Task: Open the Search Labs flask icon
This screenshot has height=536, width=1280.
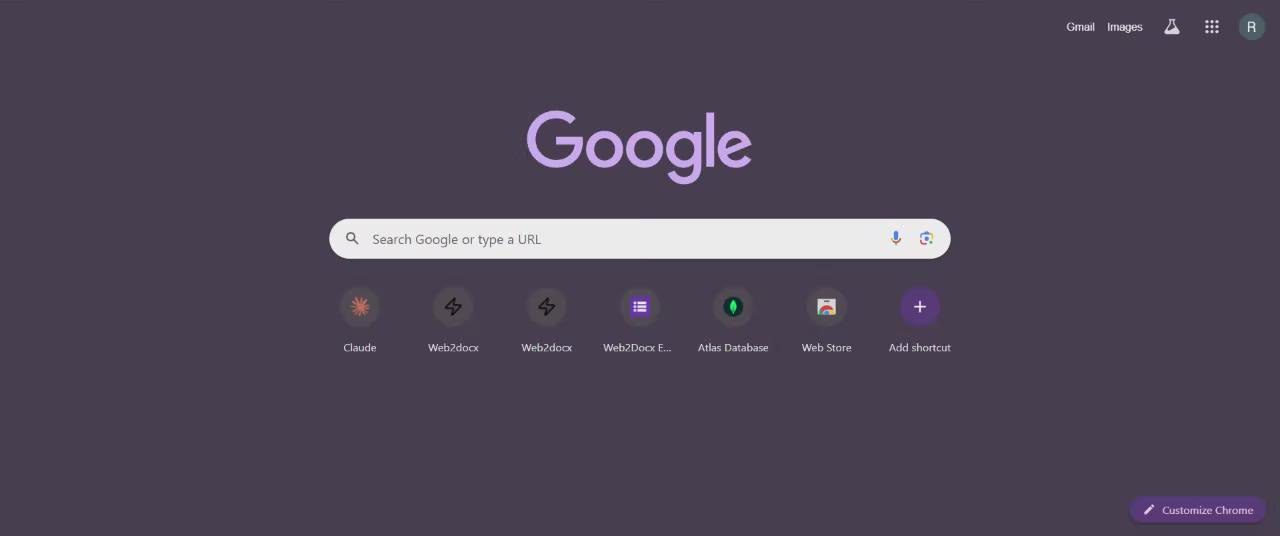Action: pos(1172,27)
